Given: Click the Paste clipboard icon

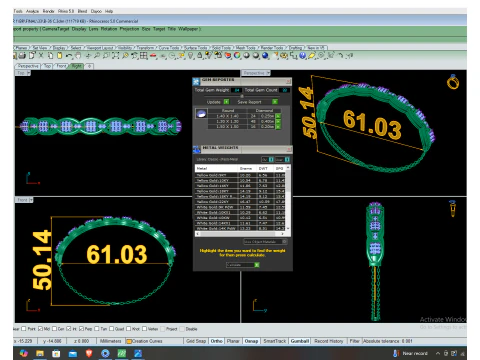Looking at the screenshot, I should 60,56.
